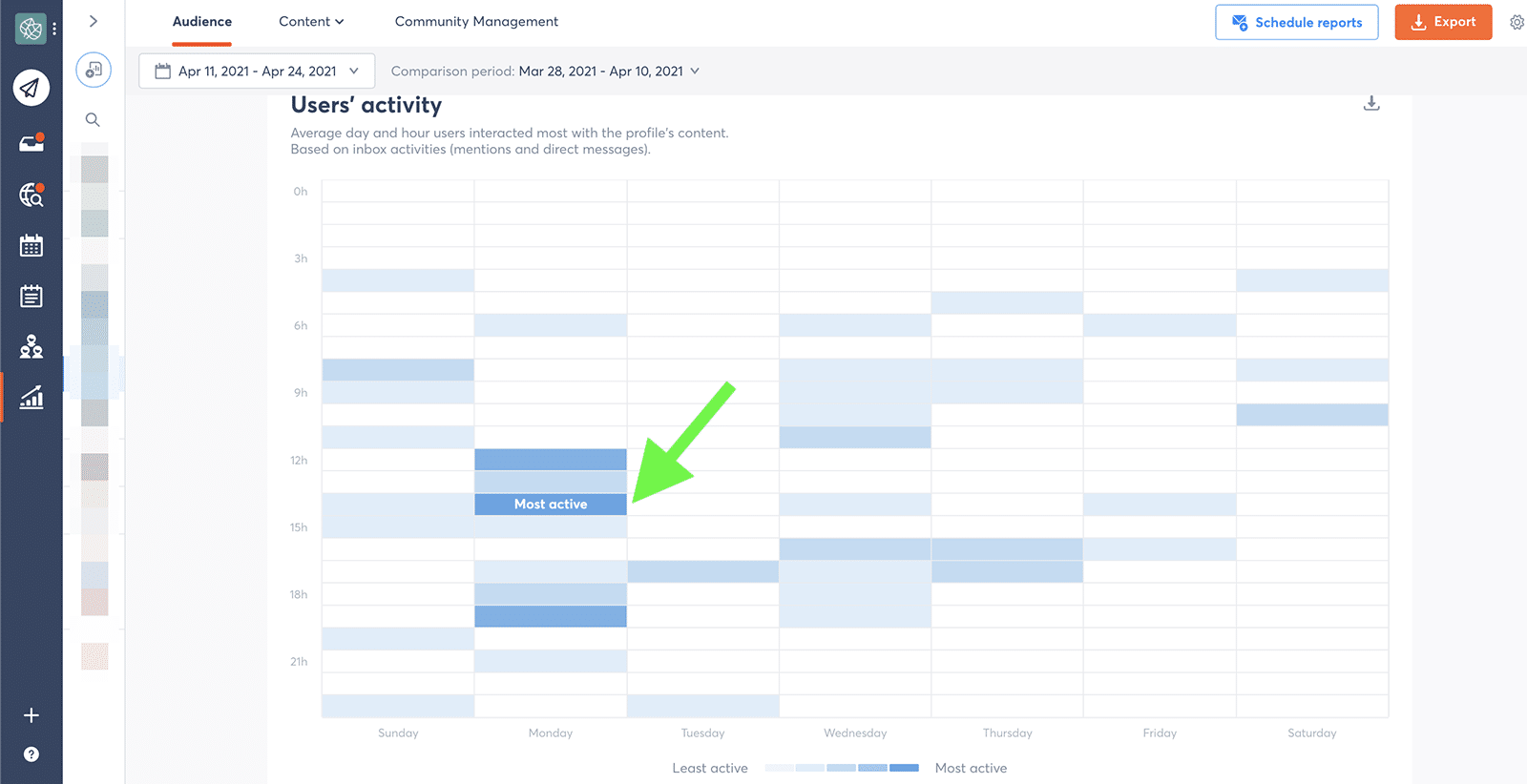Click the Most active heatmap cell
1527x784 pixels.
coord(551,504)
